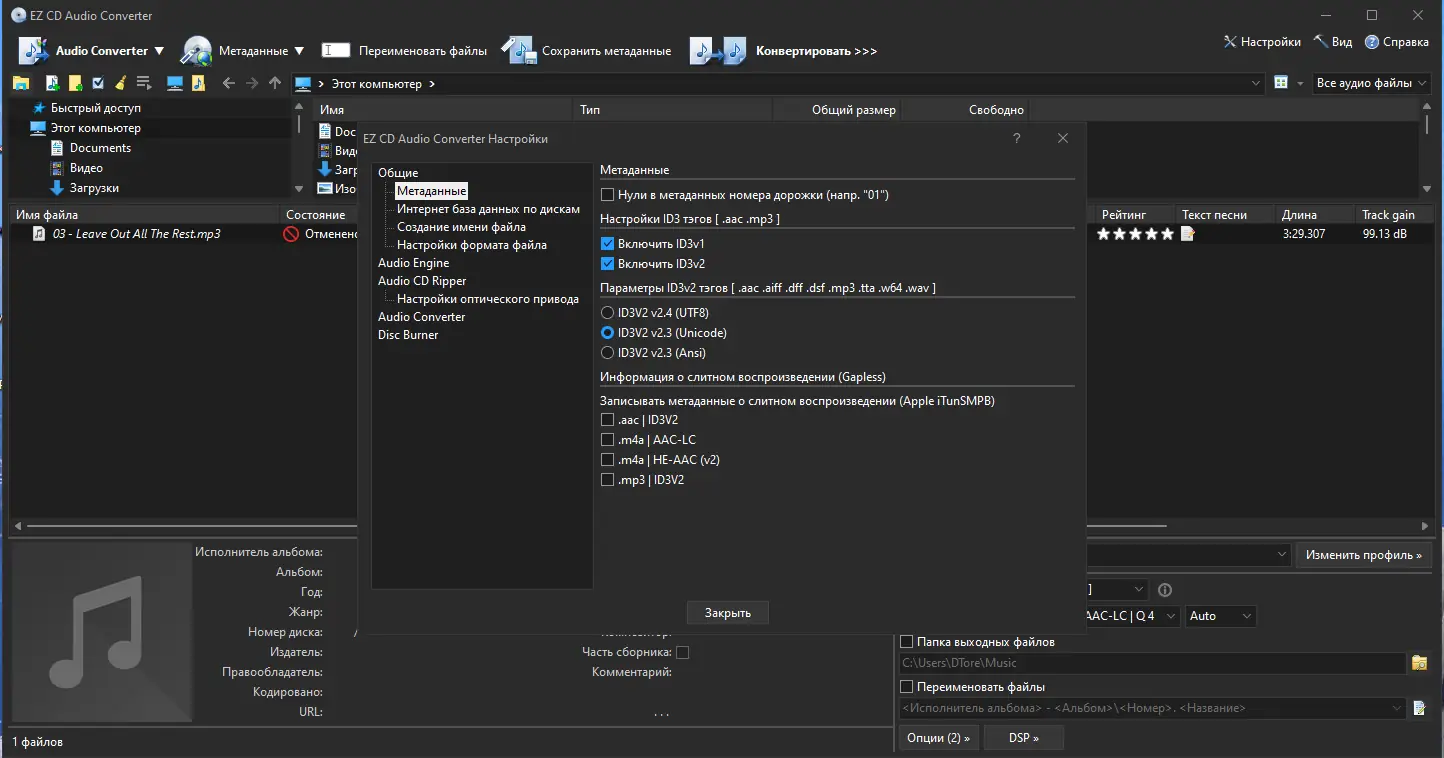1444x758 pixels.
Task: Click the Select All checkmark toolbar icon
Action: click(98, 82)
